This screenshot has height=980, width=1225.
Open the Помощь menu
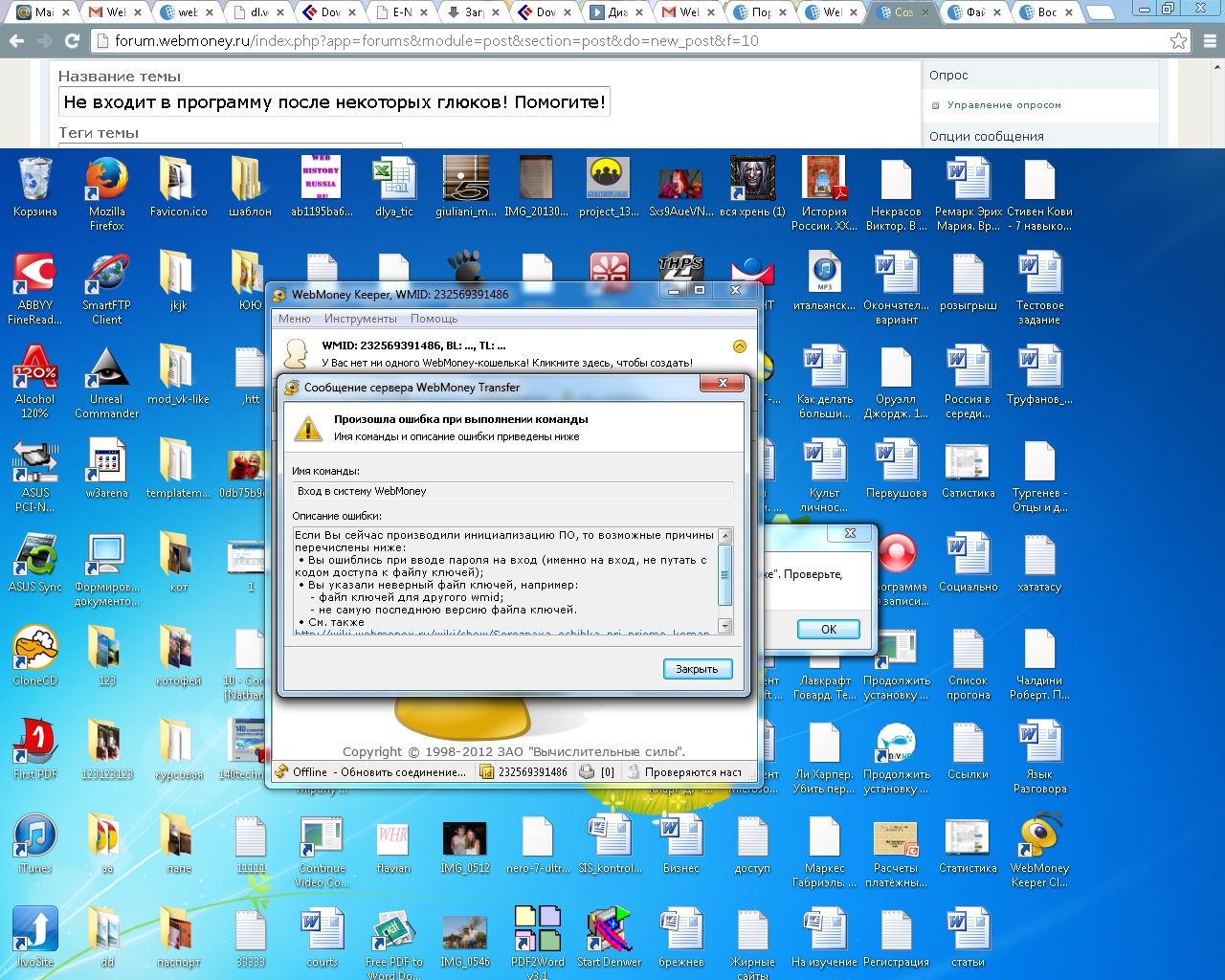click(x=434, y=319)
